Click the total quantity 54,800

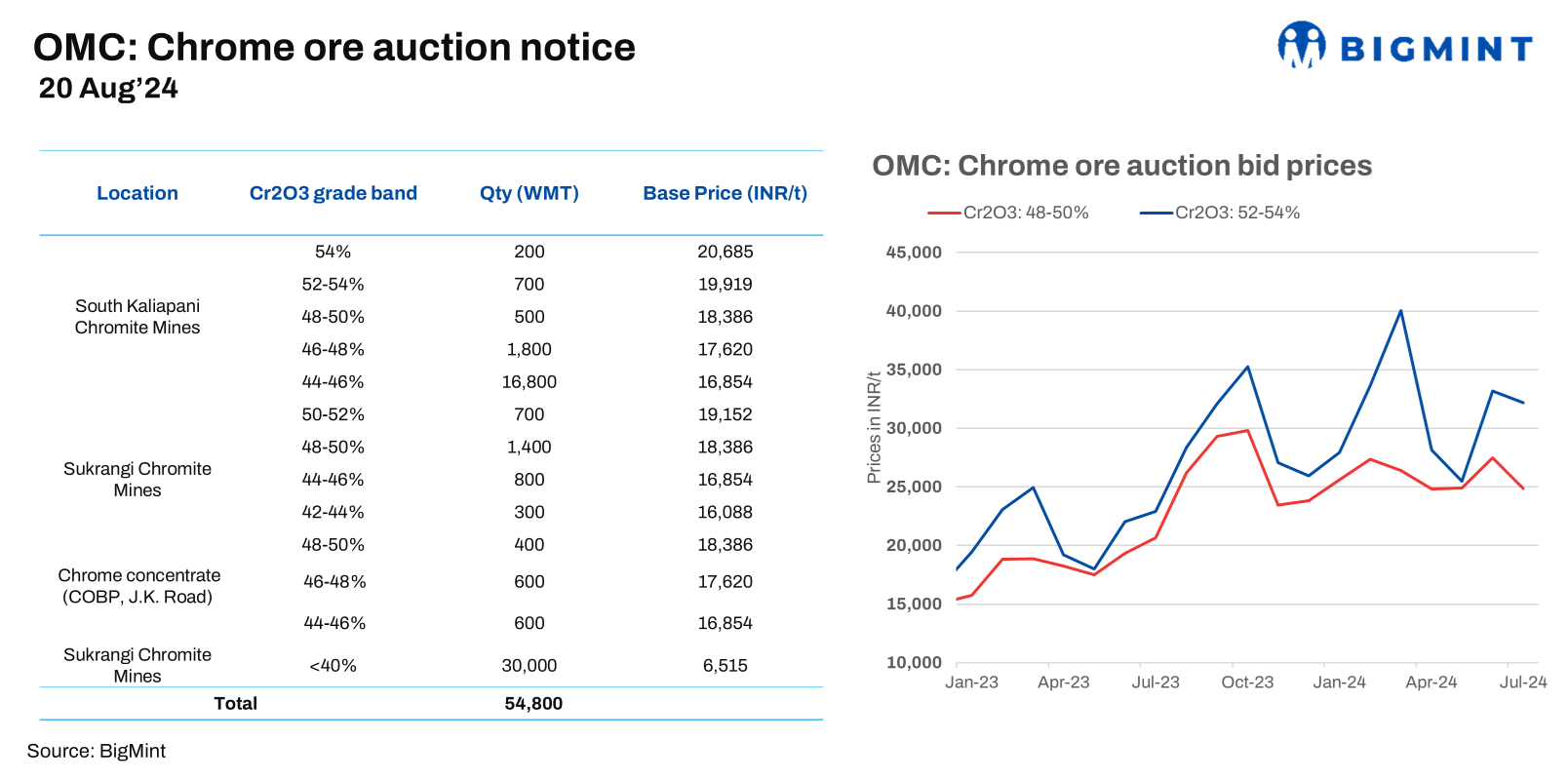click(533, 703)
